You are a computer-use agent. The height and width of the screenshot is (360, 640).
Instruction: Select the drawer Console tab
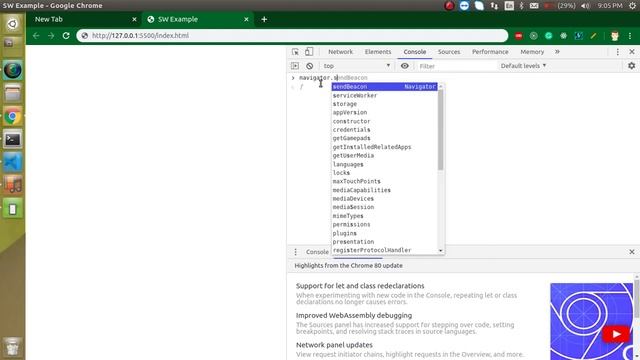tap(317, 252)
